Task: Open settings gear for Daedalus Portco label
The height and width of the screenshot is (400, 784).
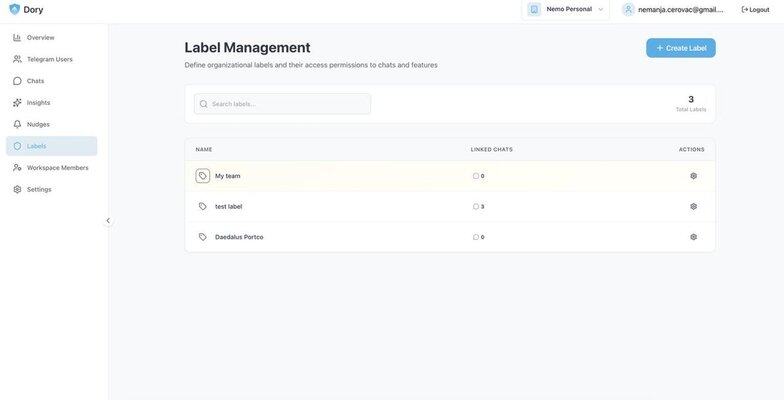Action: [x=693, y=237]
